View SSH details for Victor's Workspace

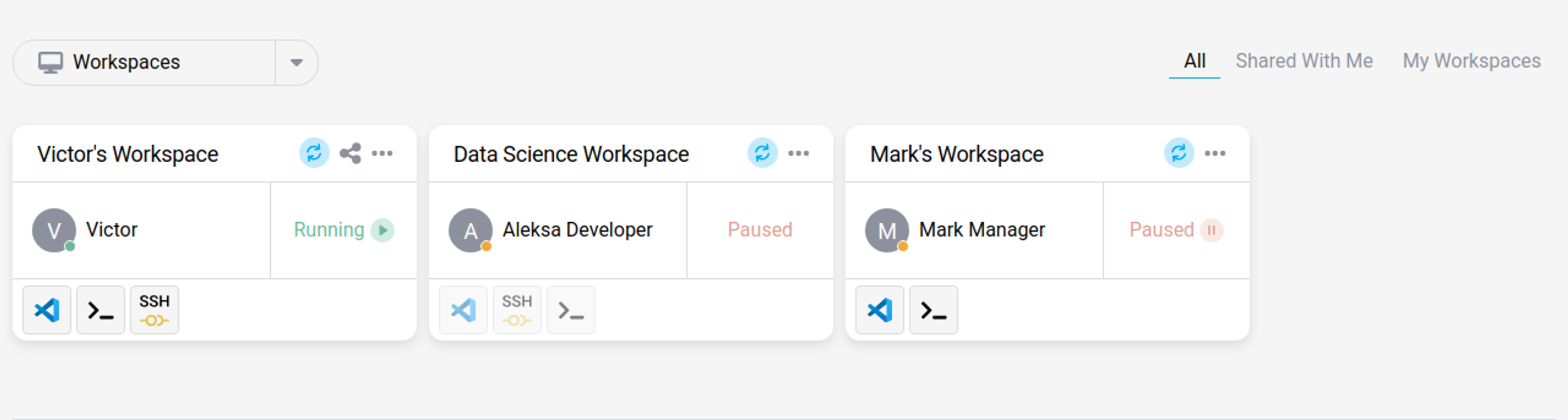pos(155,310)
